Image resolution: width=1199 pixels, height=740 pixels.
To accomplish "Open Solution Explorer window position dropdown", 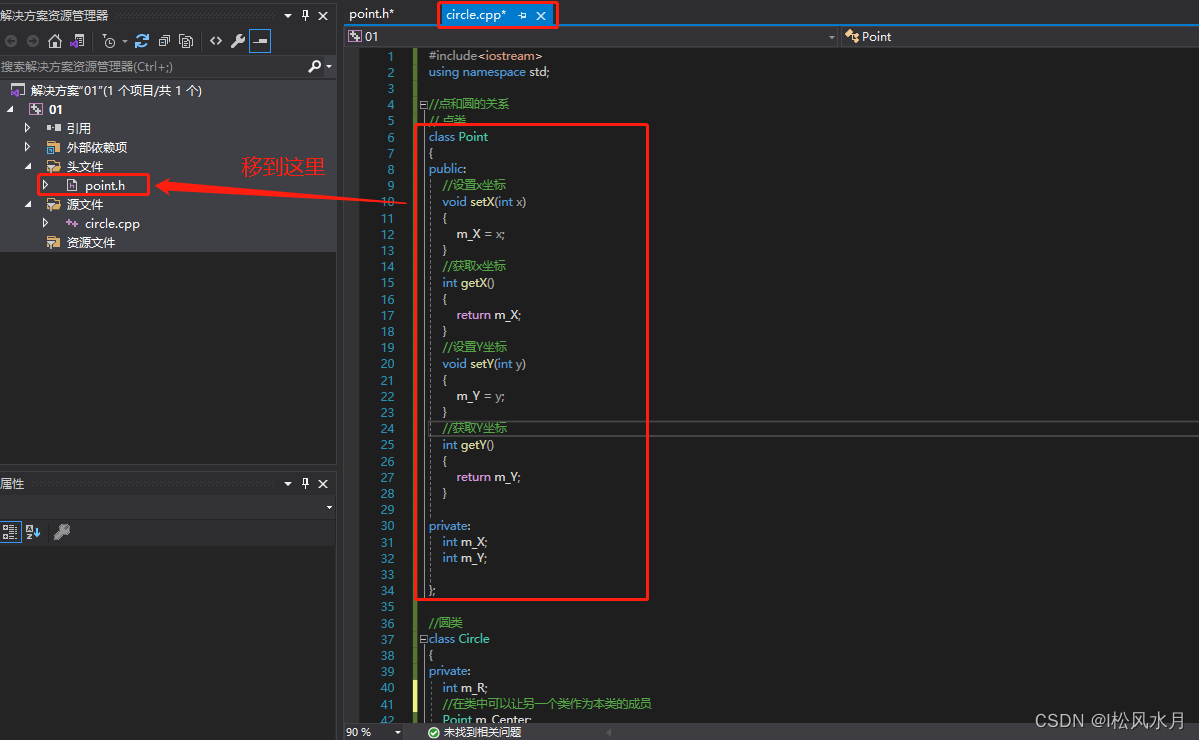I will point(288,15).
